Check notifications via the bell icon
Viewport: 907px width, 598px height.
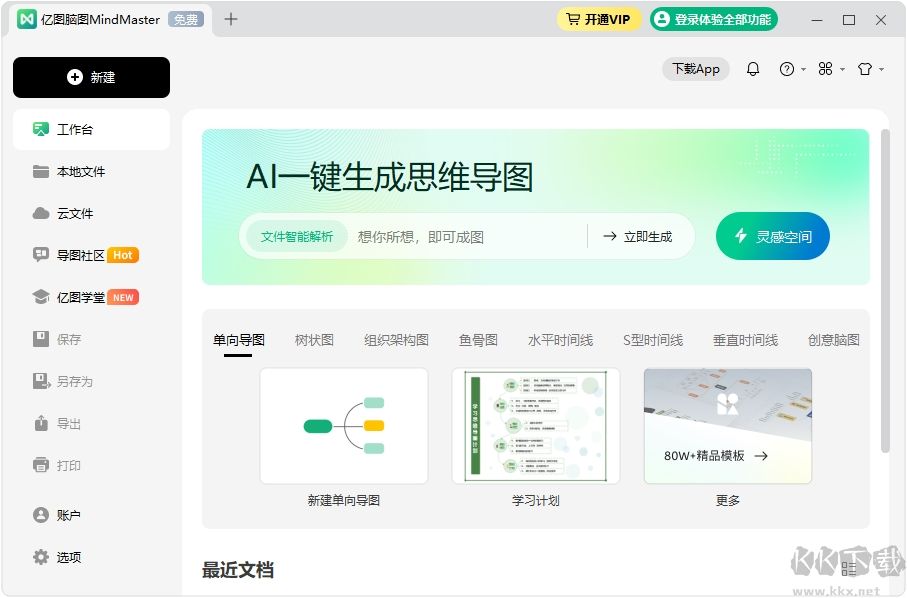click(753, 69)
